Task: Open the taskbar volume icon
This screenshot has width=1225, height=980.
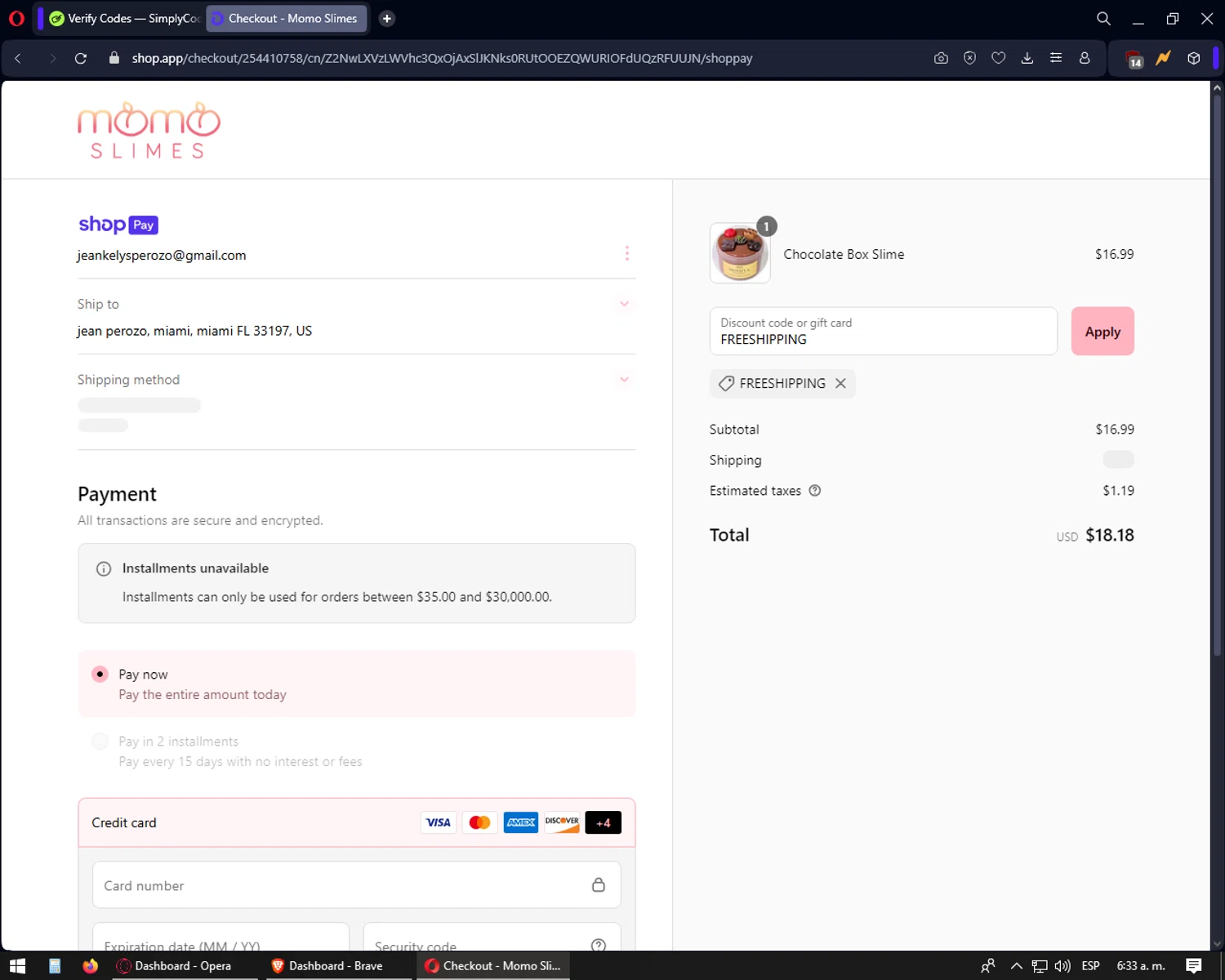Action: pyautogui.click(x=1062, y=966)
